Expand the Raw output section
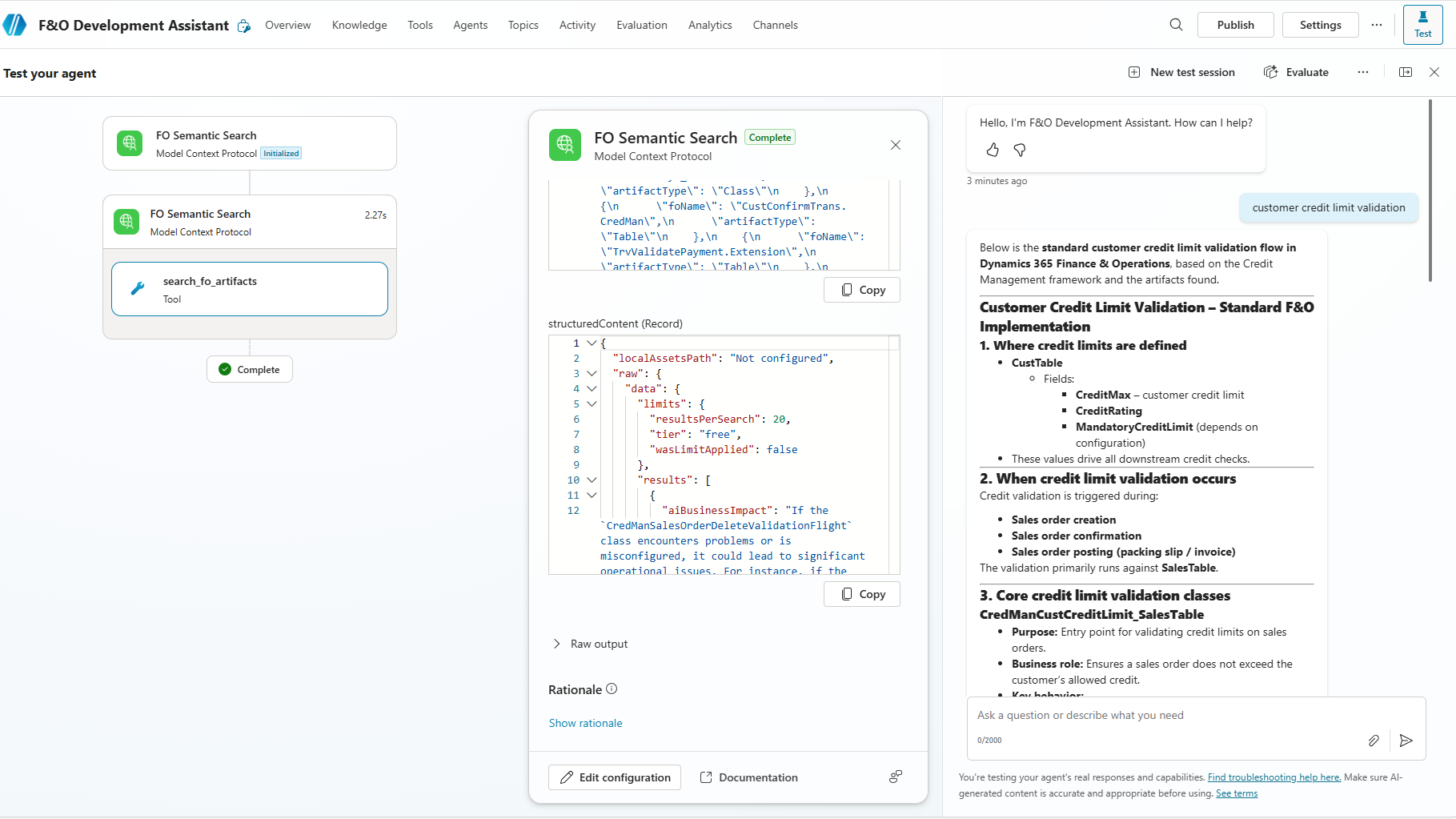This screenshot has height=819, width=1456. tap(591, 644)
